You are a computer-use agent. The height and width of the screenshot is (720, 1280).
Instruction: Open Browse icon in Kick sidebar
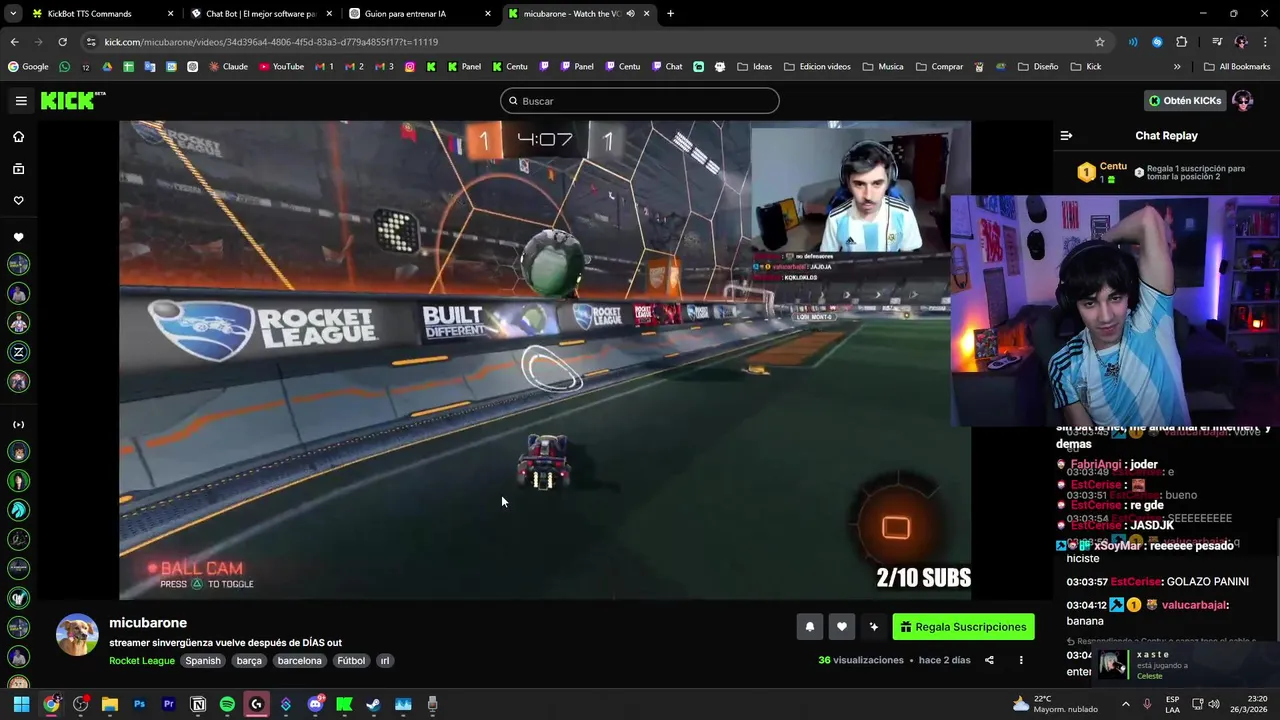coord(18,169)
